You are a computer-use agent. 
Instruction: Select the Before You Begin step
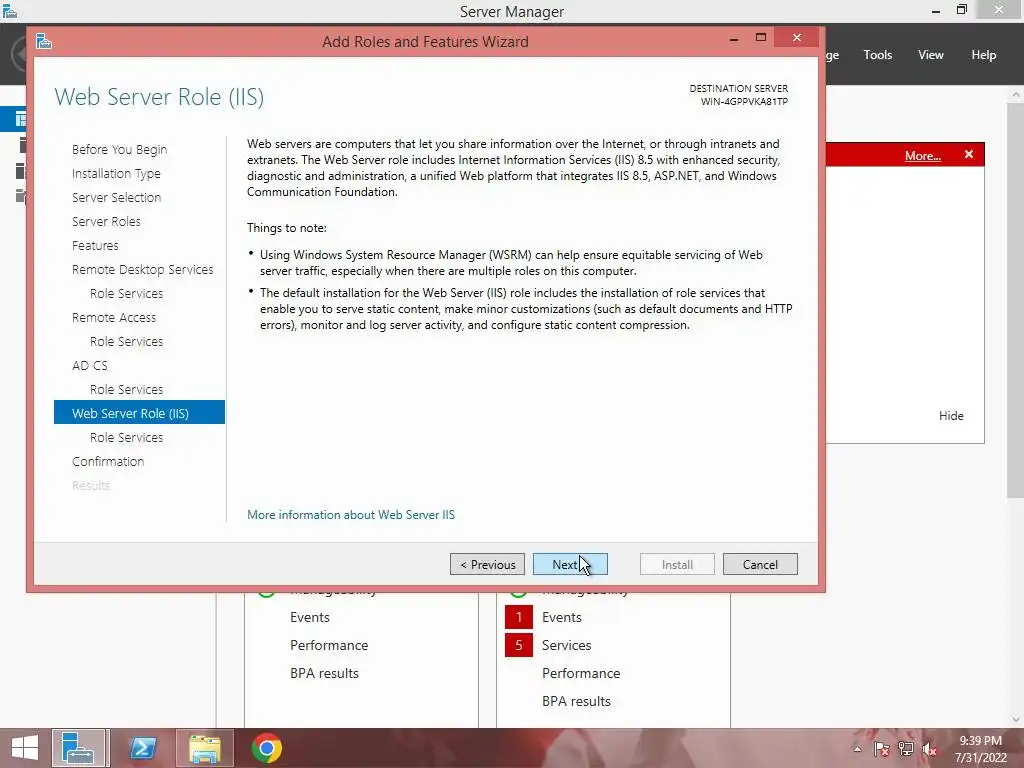[x=120, y=150]
